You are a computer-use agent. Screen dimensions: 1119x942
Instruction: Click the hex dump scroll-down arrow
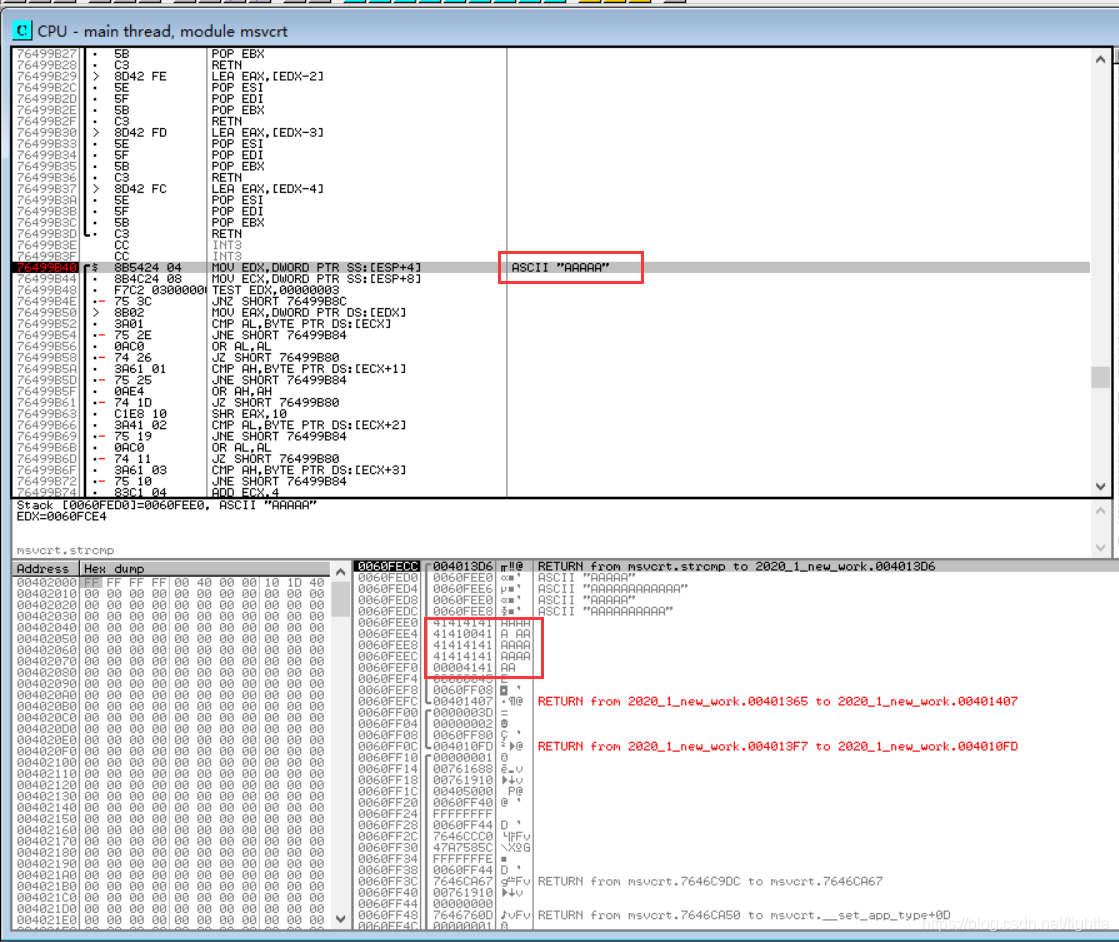tap(340, 919)
